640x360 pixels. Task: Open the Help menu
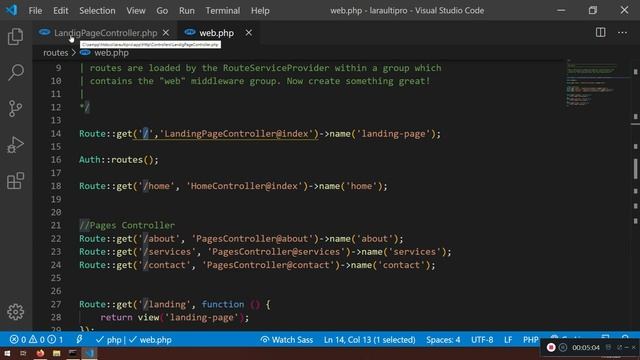click(260, 11)
